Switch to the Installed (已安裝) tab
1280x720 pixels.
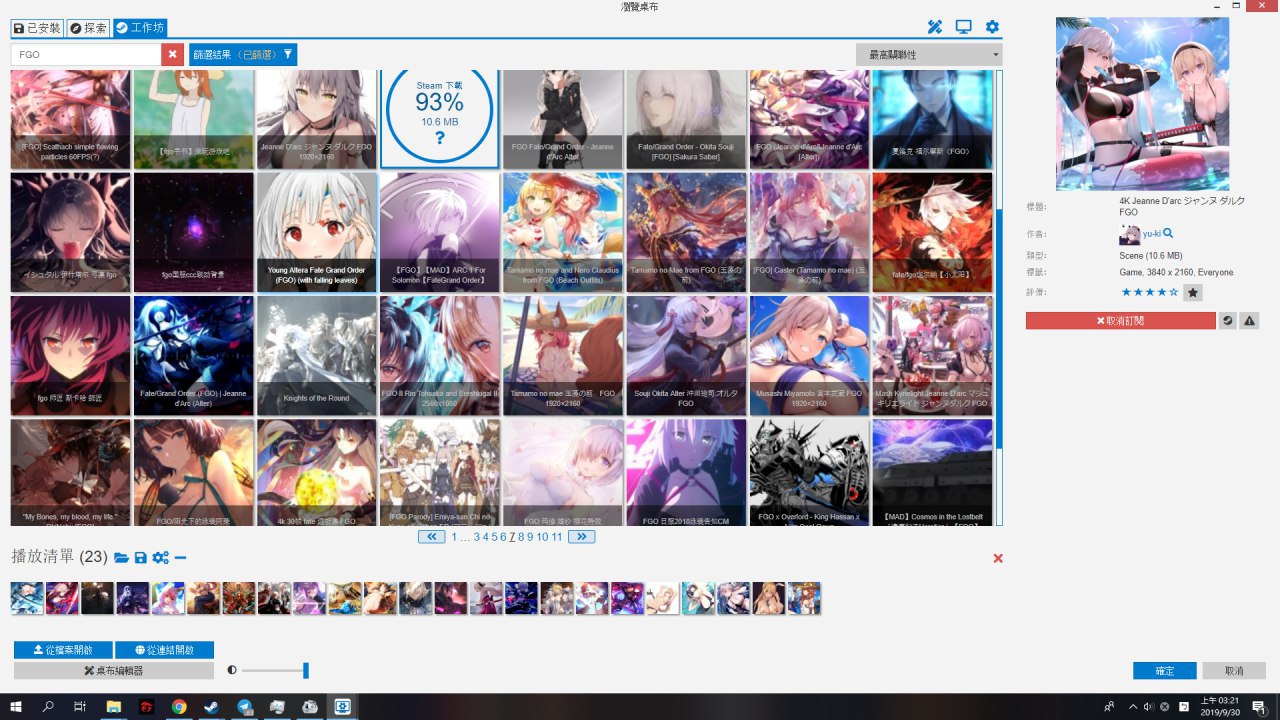tap(37, 28)
